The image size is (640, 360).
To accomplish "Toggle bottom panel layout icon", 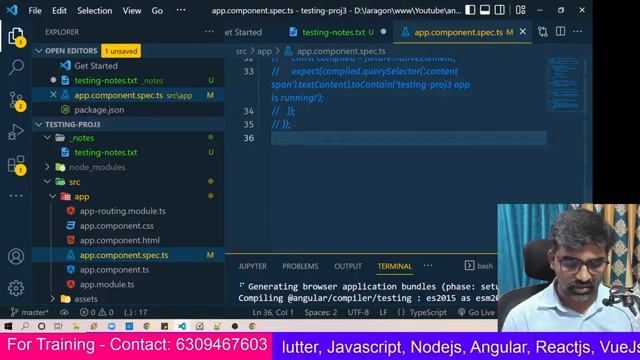I will 485,10.
